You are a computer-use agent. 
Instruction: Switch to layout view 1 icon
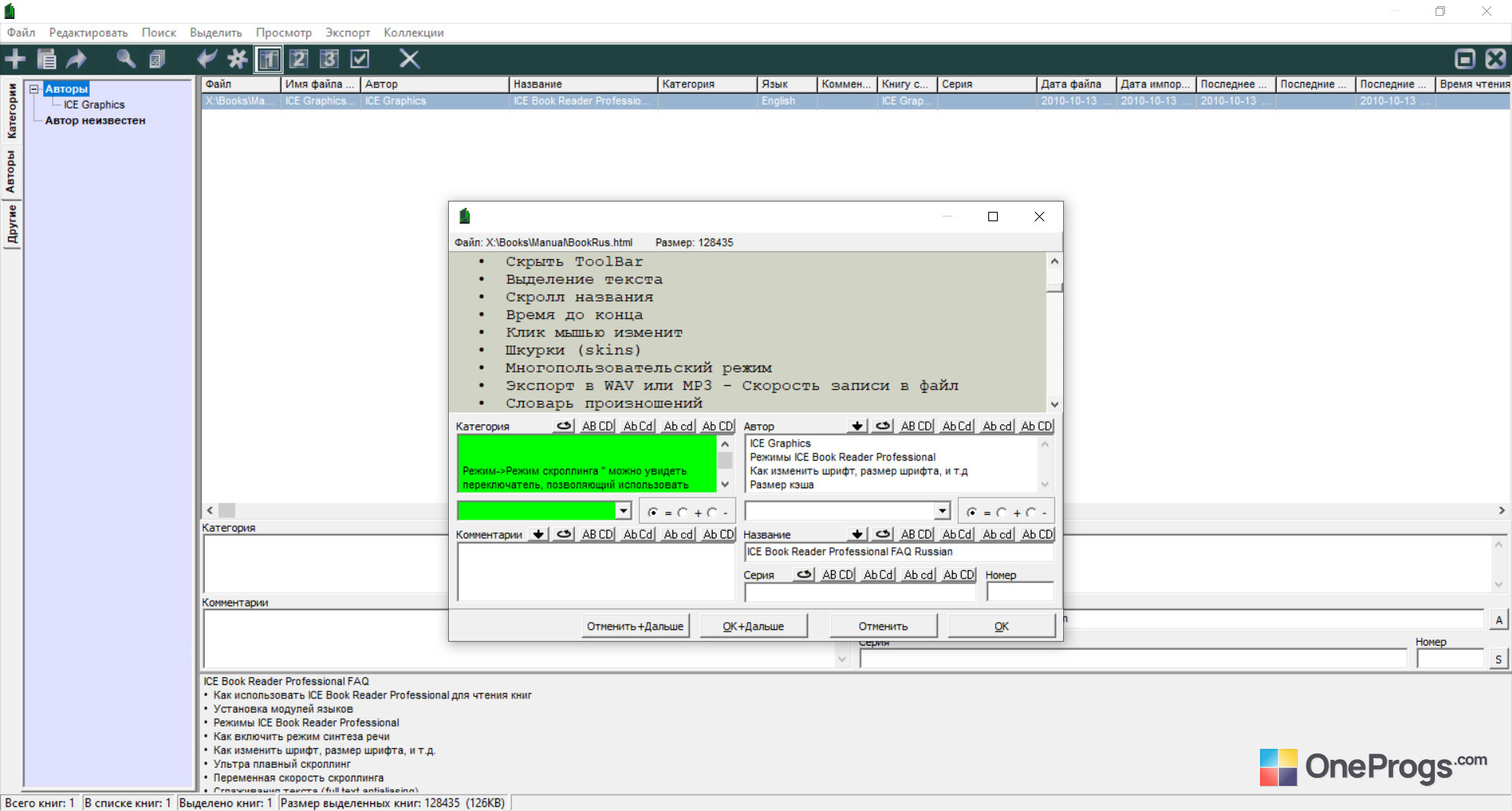(269, 59)
